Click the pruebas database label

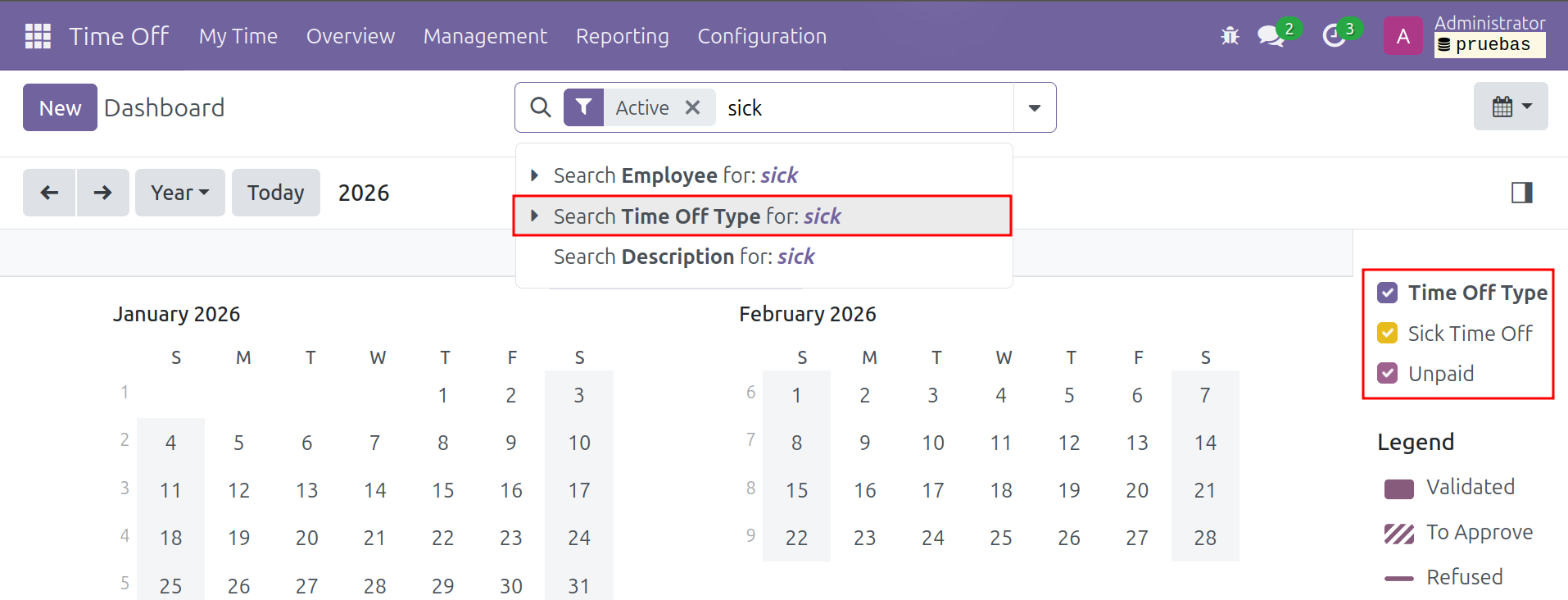click(1490, 45)
